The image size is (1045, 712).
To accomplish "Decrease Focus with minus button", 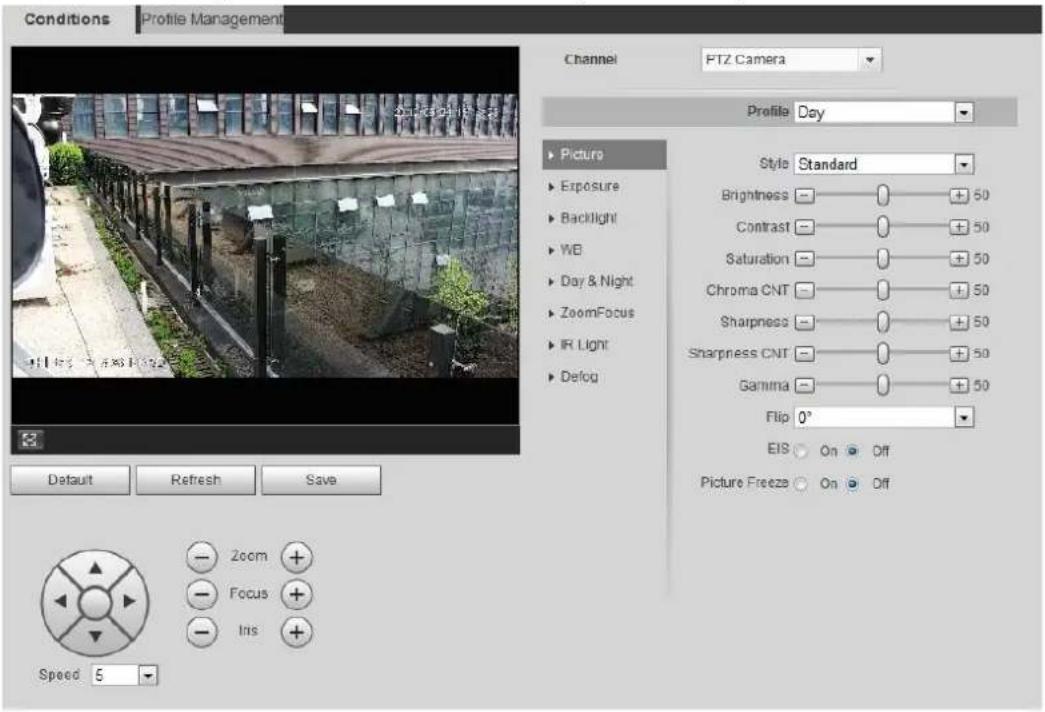I will 201,594.
